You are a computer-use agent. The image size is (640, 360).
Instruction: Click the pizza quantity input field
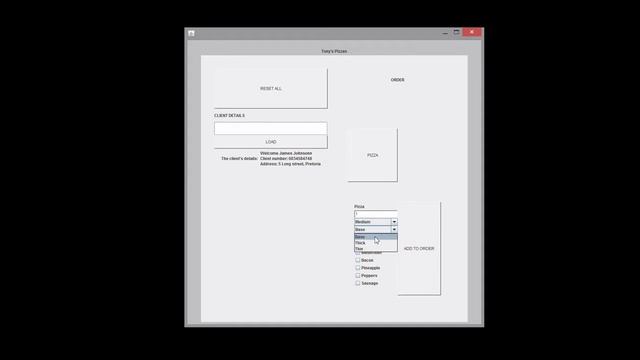pos(376,214)
